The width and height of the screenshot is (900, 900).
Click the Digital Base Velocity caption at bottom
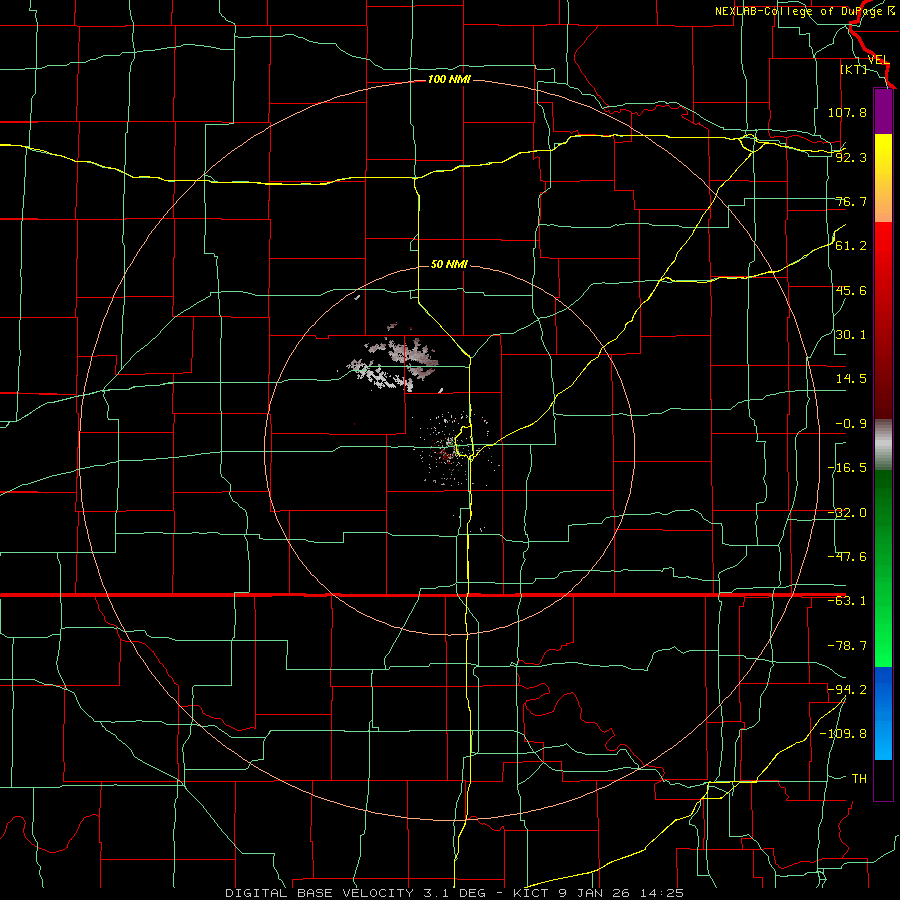tap(454, 893)
